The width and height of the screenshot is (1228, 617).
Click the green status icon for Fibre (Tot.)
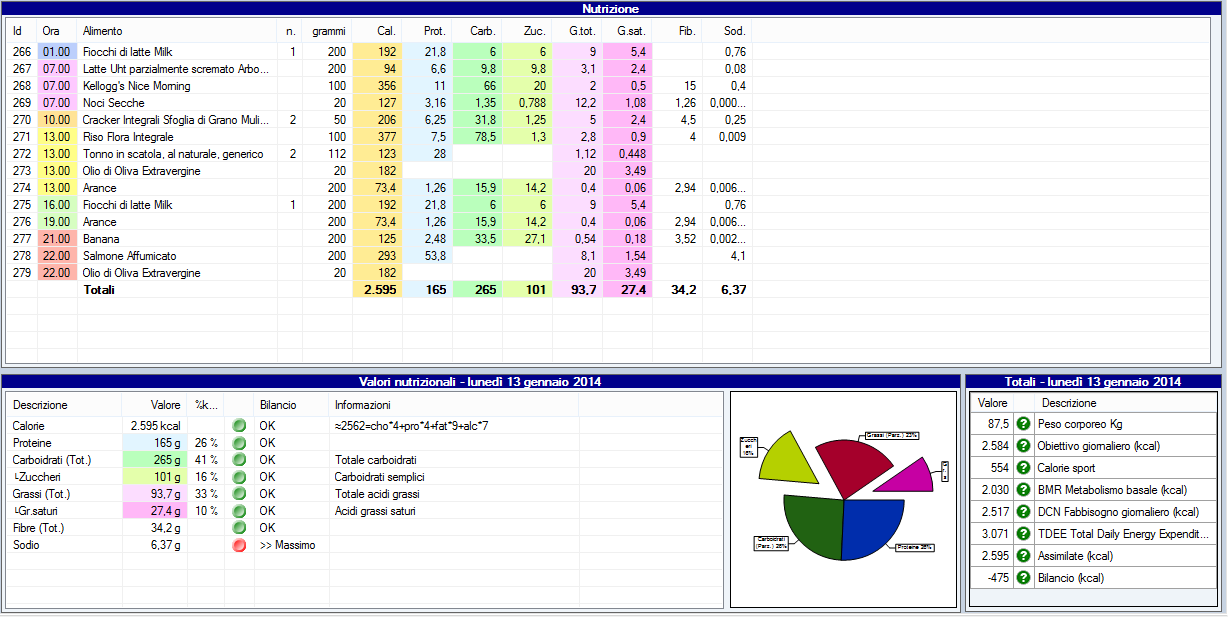(x=239, y=528)
